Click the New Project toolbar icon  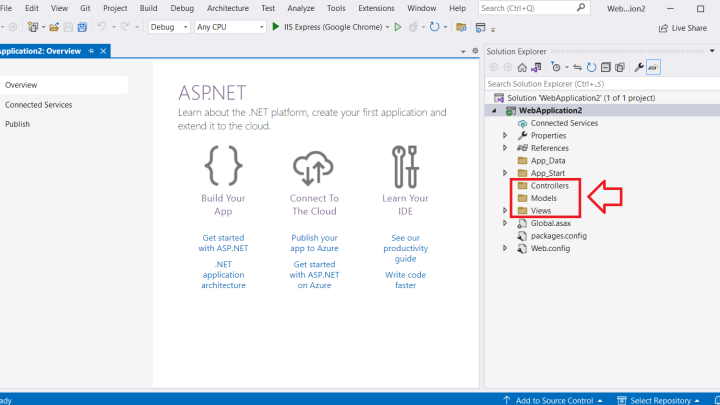pyautogui.click(x=33, y=27)
